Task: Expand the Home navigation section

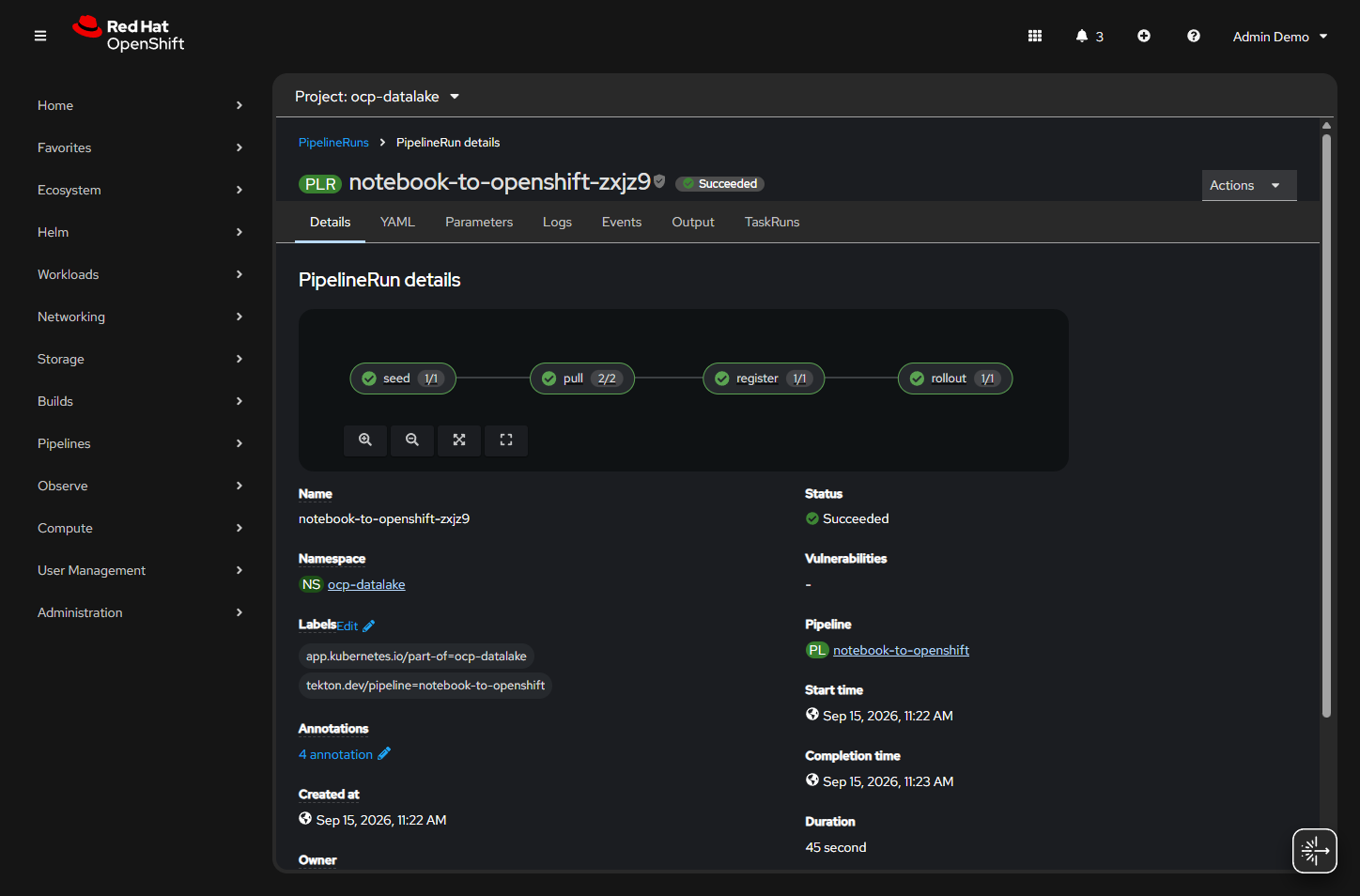Action: [140, 105]
